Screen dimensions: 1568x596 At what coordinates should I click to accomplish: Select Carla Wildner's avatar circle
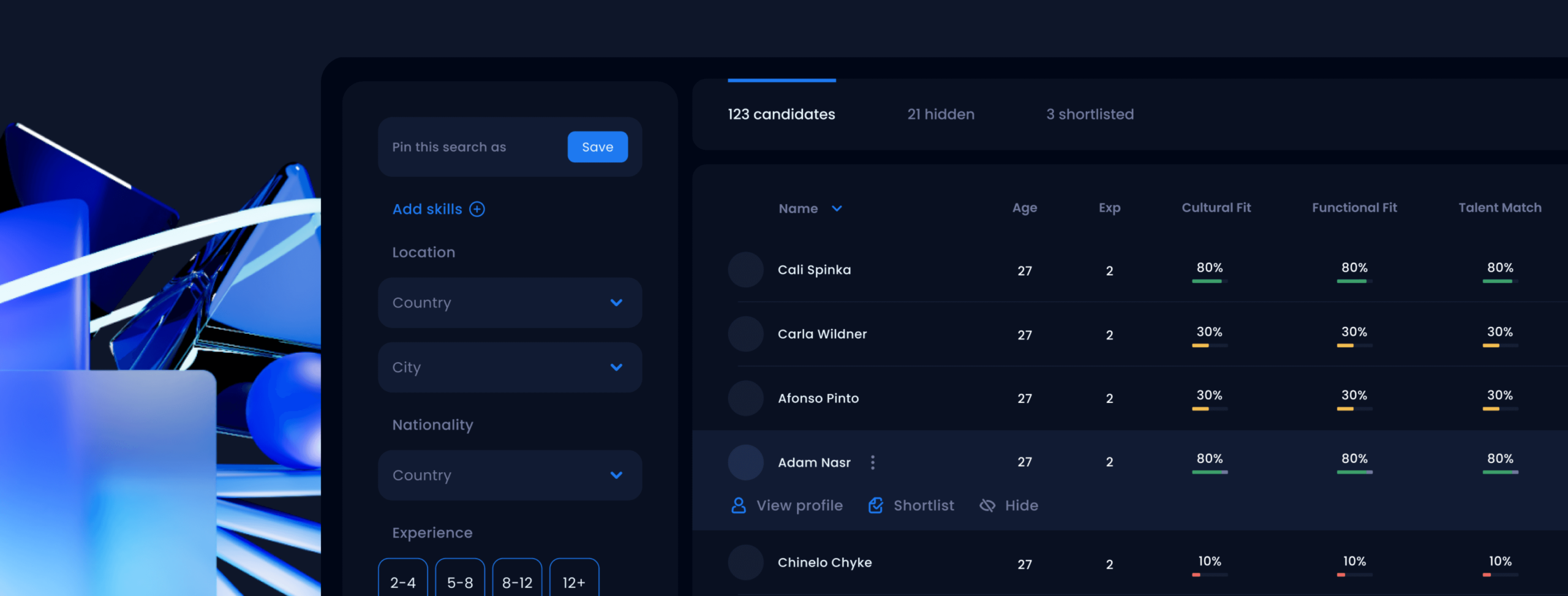[745, 334]
